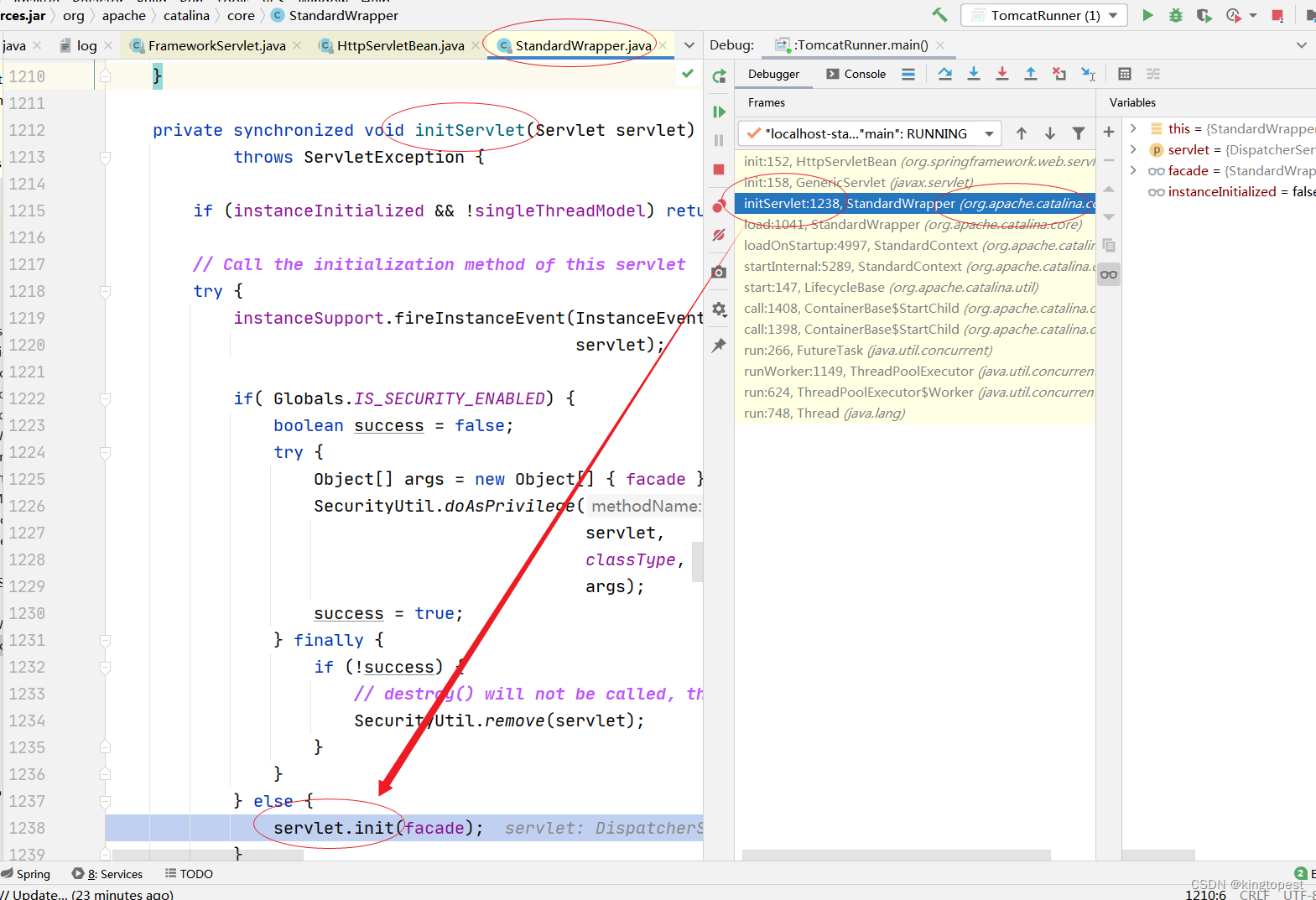Switch to FrameworkServlet.java tab
Screen dimensions: 1316x900
click(216, 45)
